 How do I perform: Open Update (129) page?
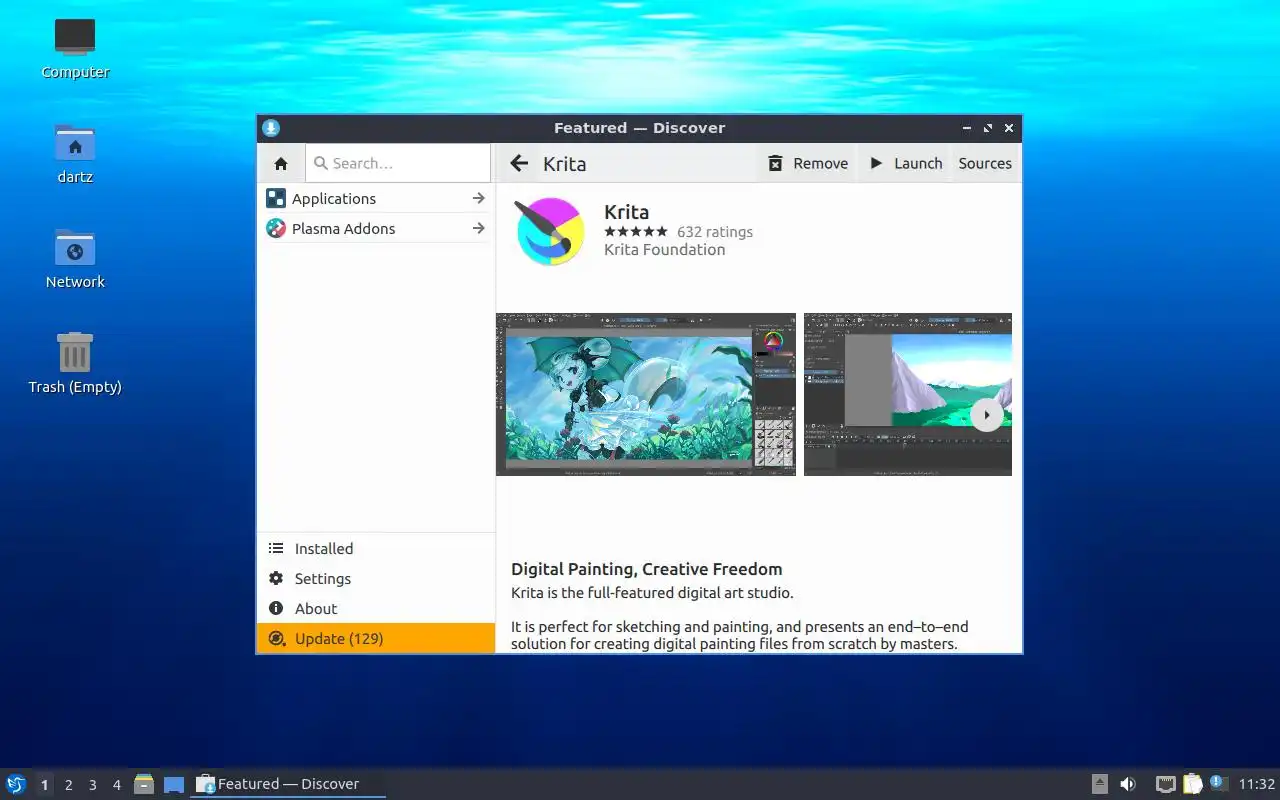point(376,638)
